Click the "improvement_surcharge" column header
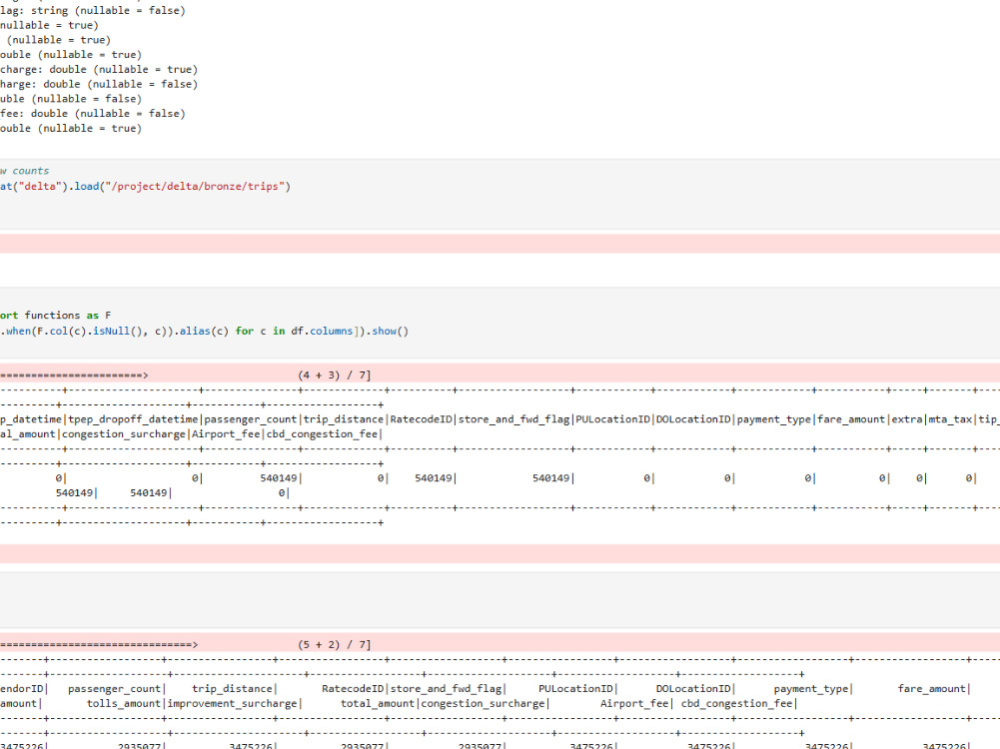Image resolution: width=1000 pixels, height=749 pixels. pos(232,703)
